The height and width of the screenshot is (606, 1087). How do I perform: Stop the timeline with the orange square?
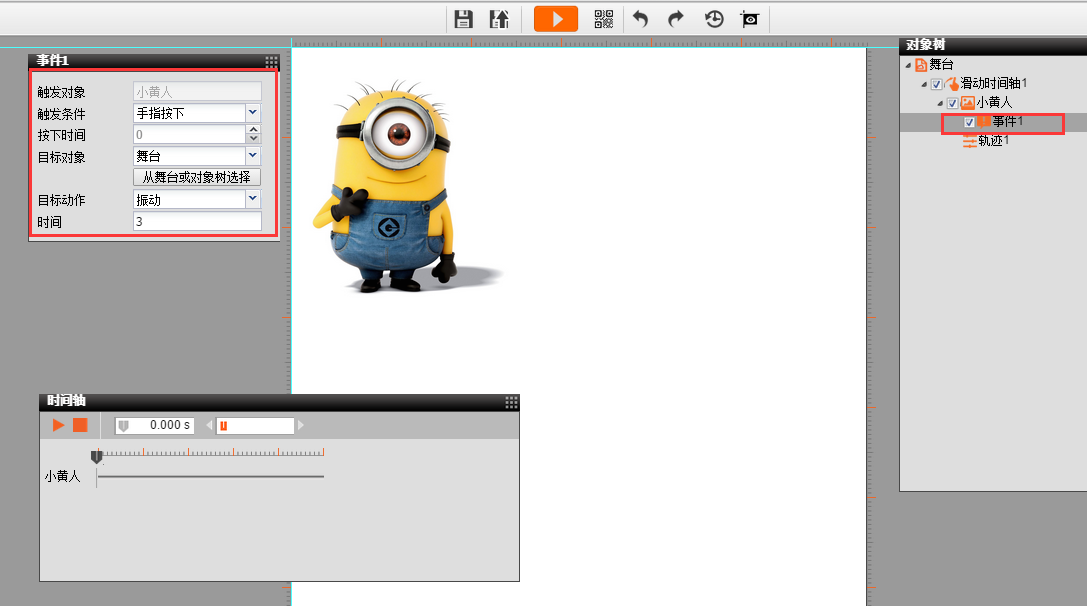[80, 425]
